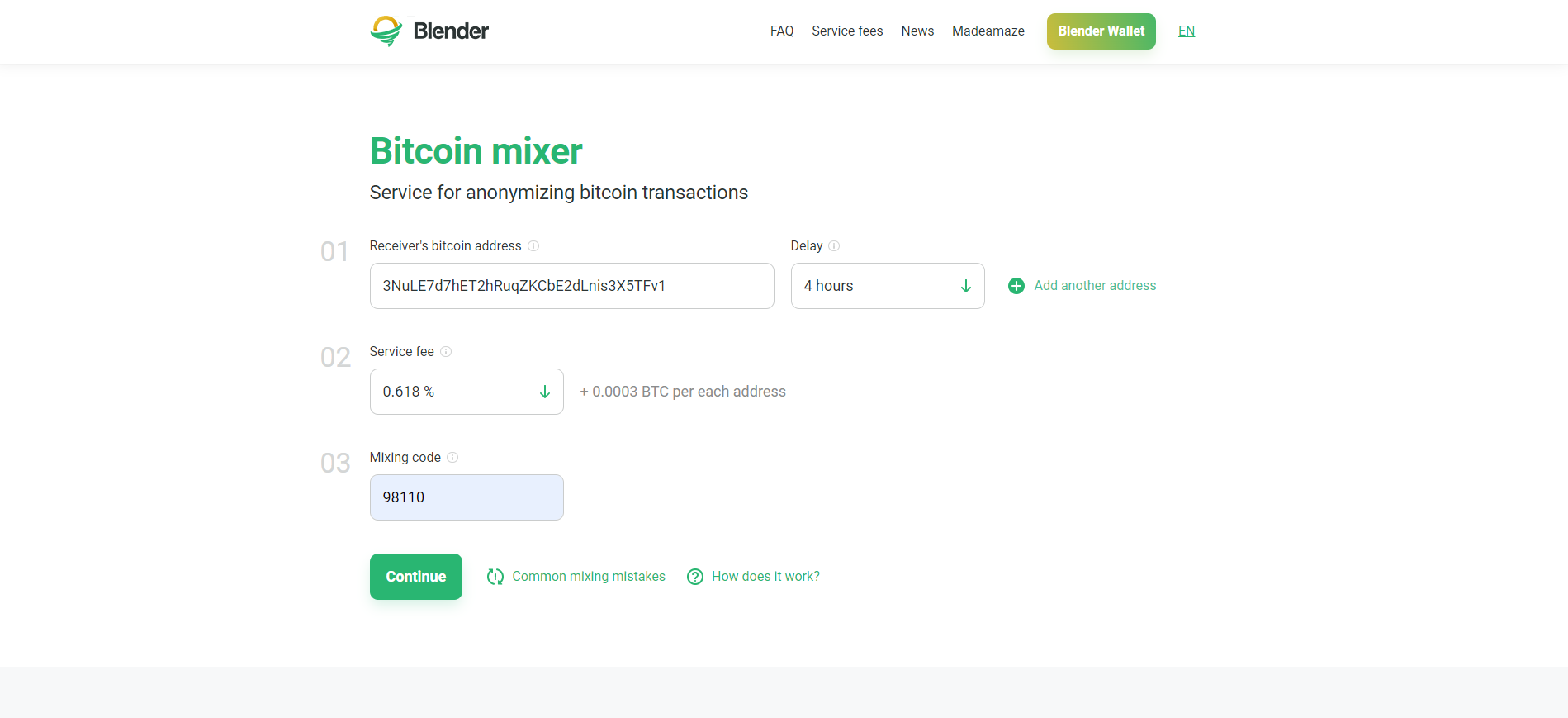Image resolution: width=1568 pixels, height=718 pixels.
Task: Go to Service fees page
Action: point(847,31)
